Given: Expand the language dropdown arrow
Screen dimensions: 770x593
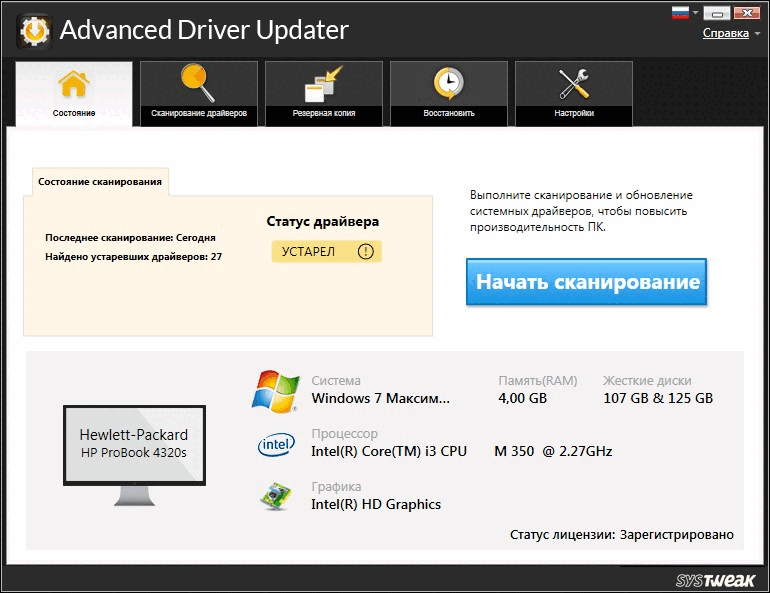Looking at the screenshot, I should [x=695, y=13].
